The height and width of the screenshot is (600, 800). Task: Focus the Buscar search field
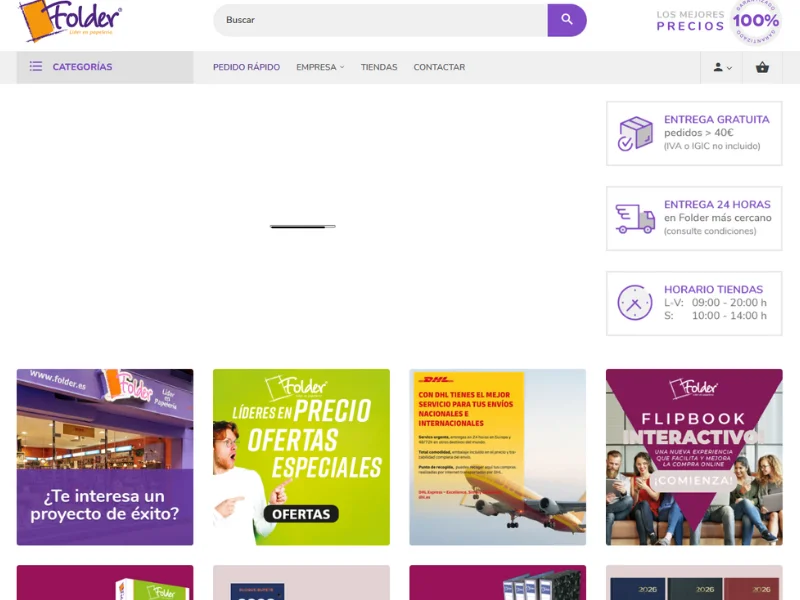380,20
